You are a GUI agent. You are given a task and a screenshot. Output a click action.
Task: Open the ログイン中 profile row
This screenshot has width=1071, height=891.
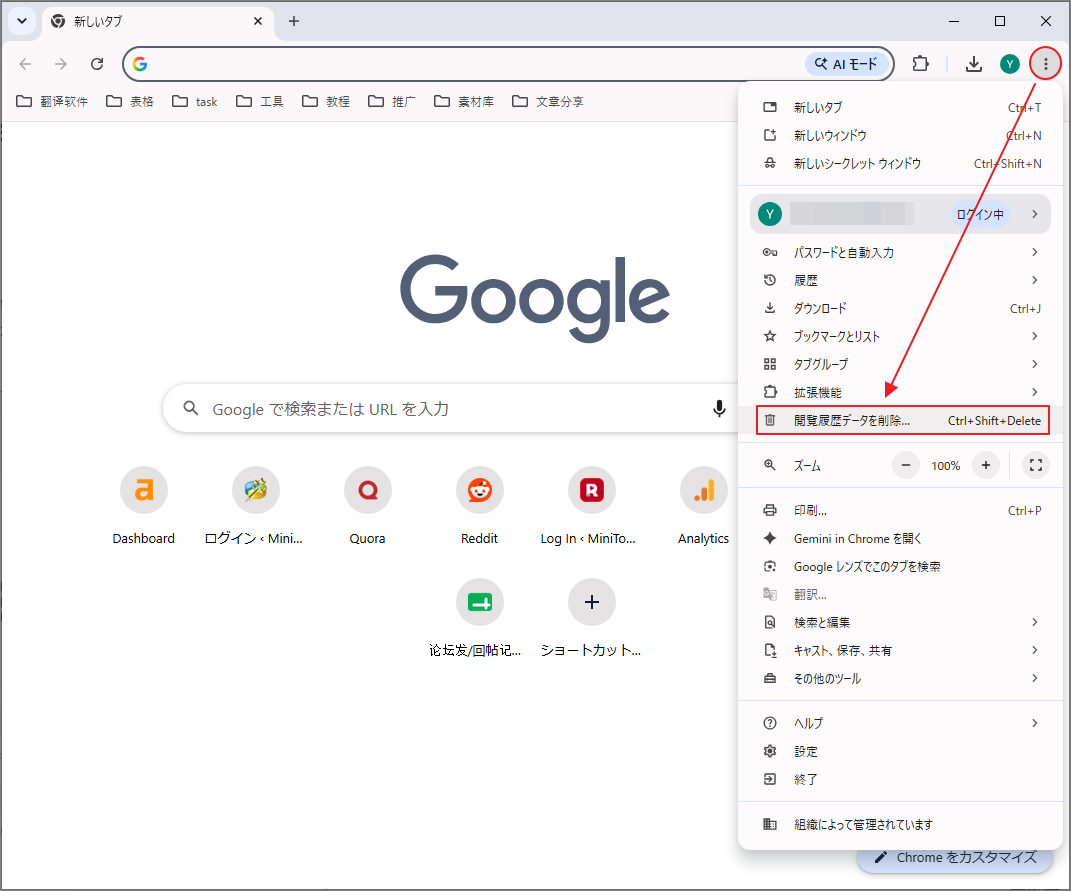click(900, 214)
